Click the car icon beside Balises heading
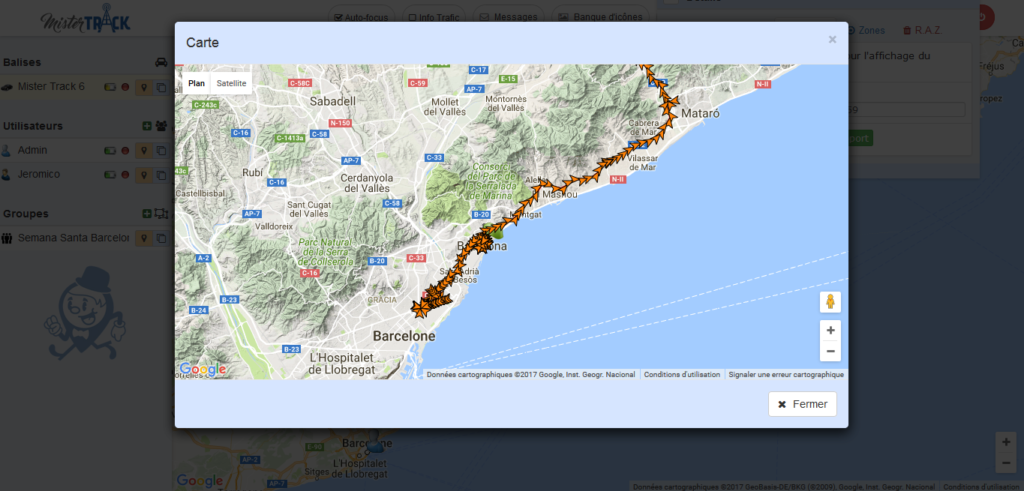 pyautogui.click(x=161, y=63)
